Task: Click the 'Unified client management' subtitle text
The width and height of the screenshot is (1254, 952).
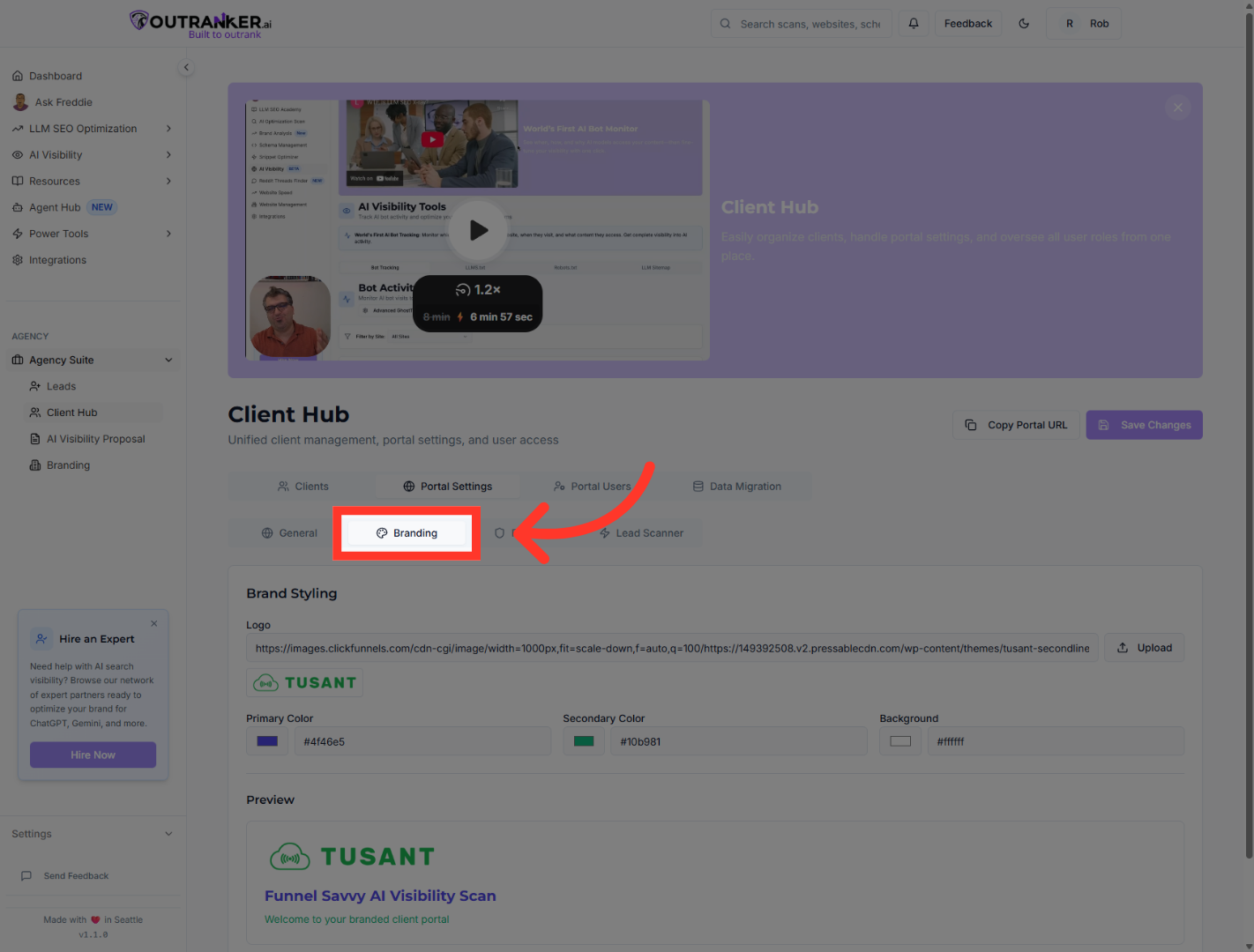Action: point(393,440)
